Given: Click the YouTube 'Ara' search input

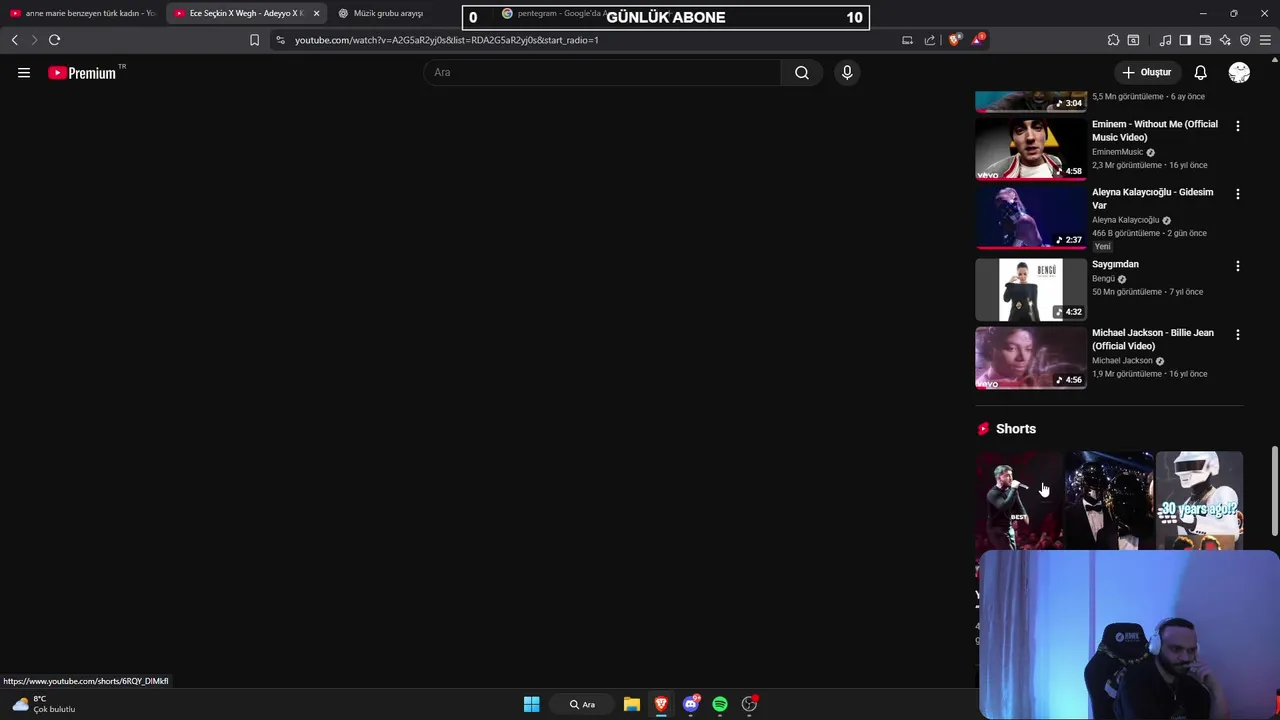Looking at the screenshot, I should [x=603, y=72].
